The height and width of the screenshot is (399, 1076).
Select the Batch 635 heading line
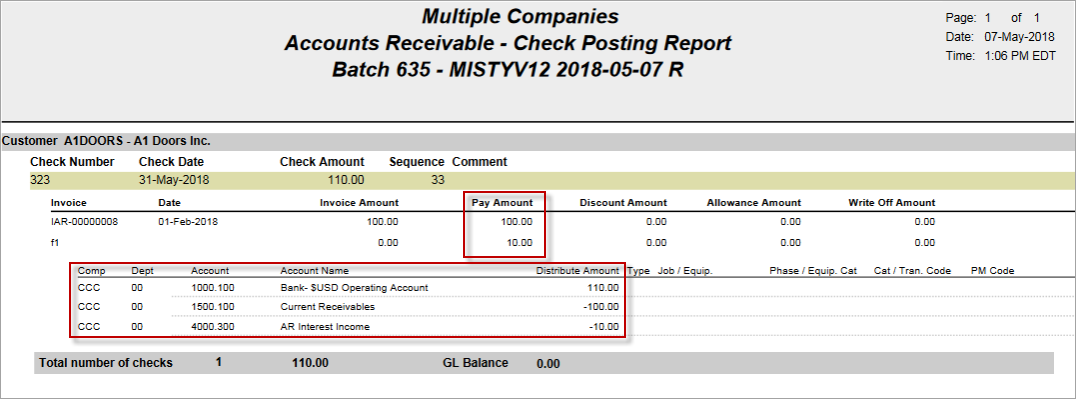pyautogui.click(x=507, y=69)
